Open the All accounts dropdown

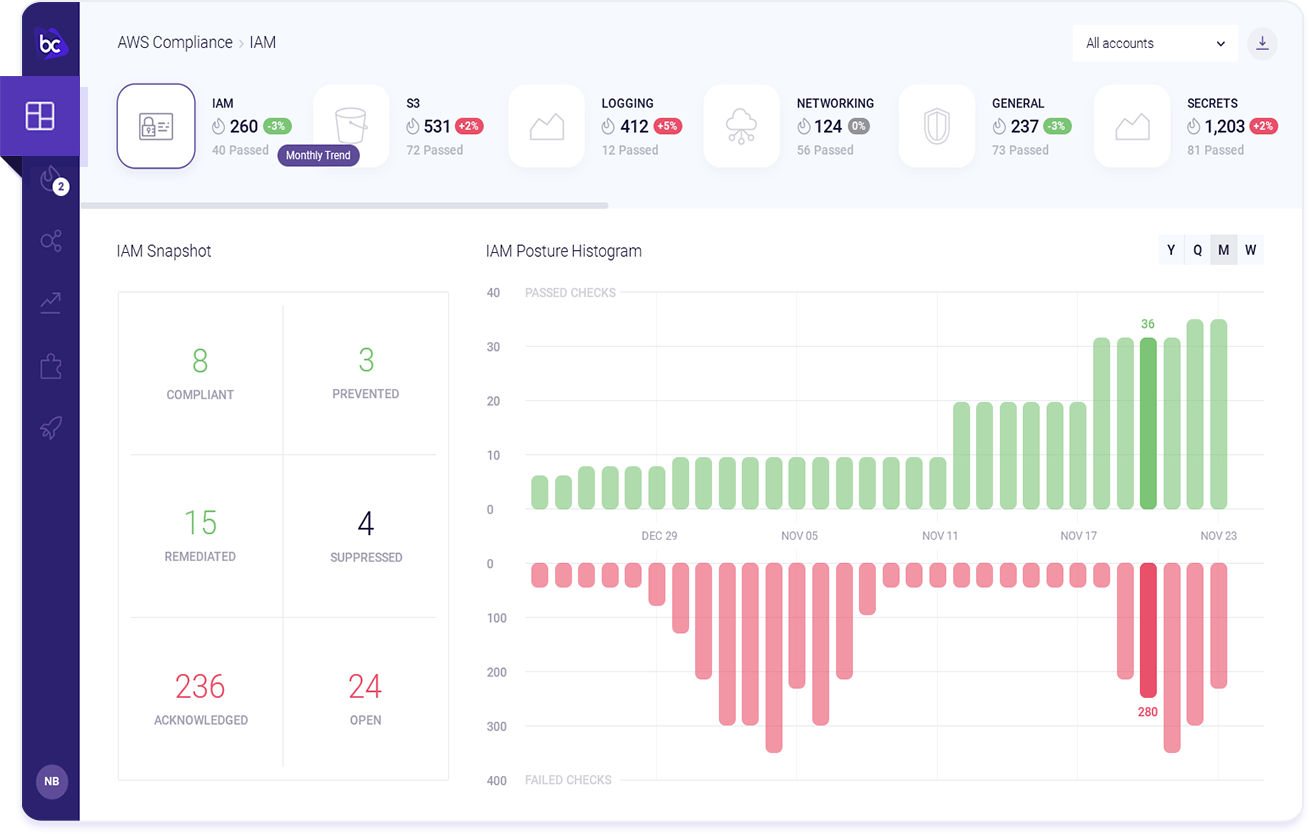1155,43
